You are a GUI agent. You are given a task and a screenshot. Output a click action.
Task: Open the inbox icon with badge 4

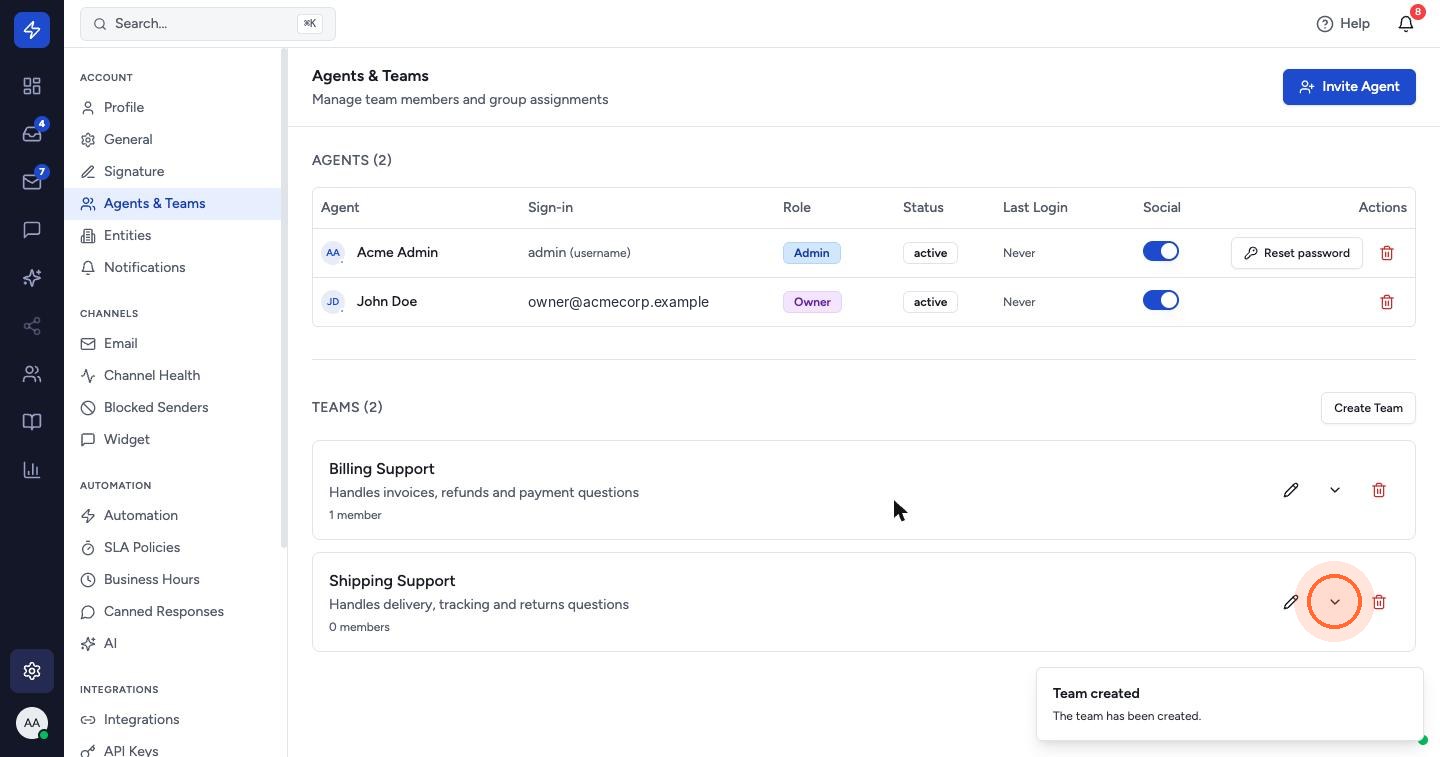[x=32, y=134]
